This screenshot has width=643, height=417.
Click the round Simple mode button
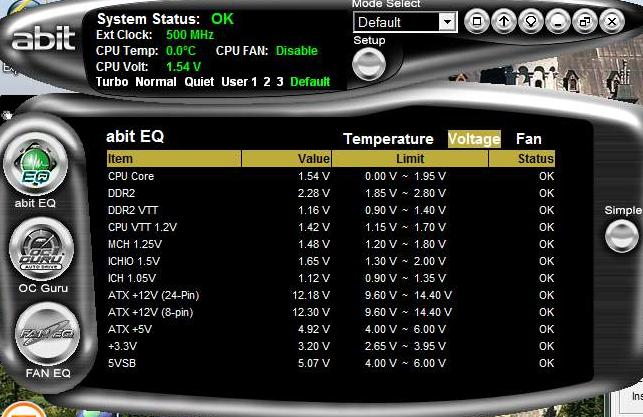[x=622, y=236]
